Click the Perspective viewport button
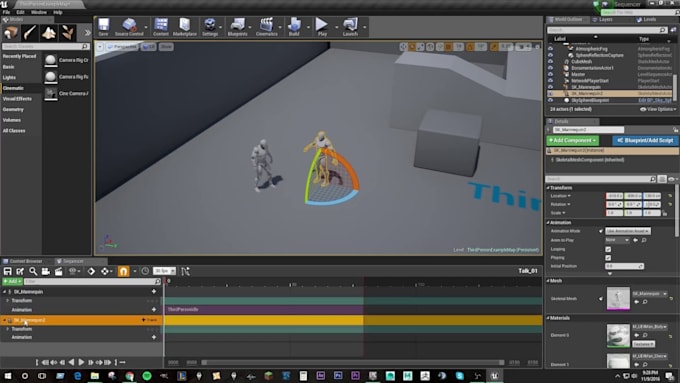 click(x=122, y=46)
